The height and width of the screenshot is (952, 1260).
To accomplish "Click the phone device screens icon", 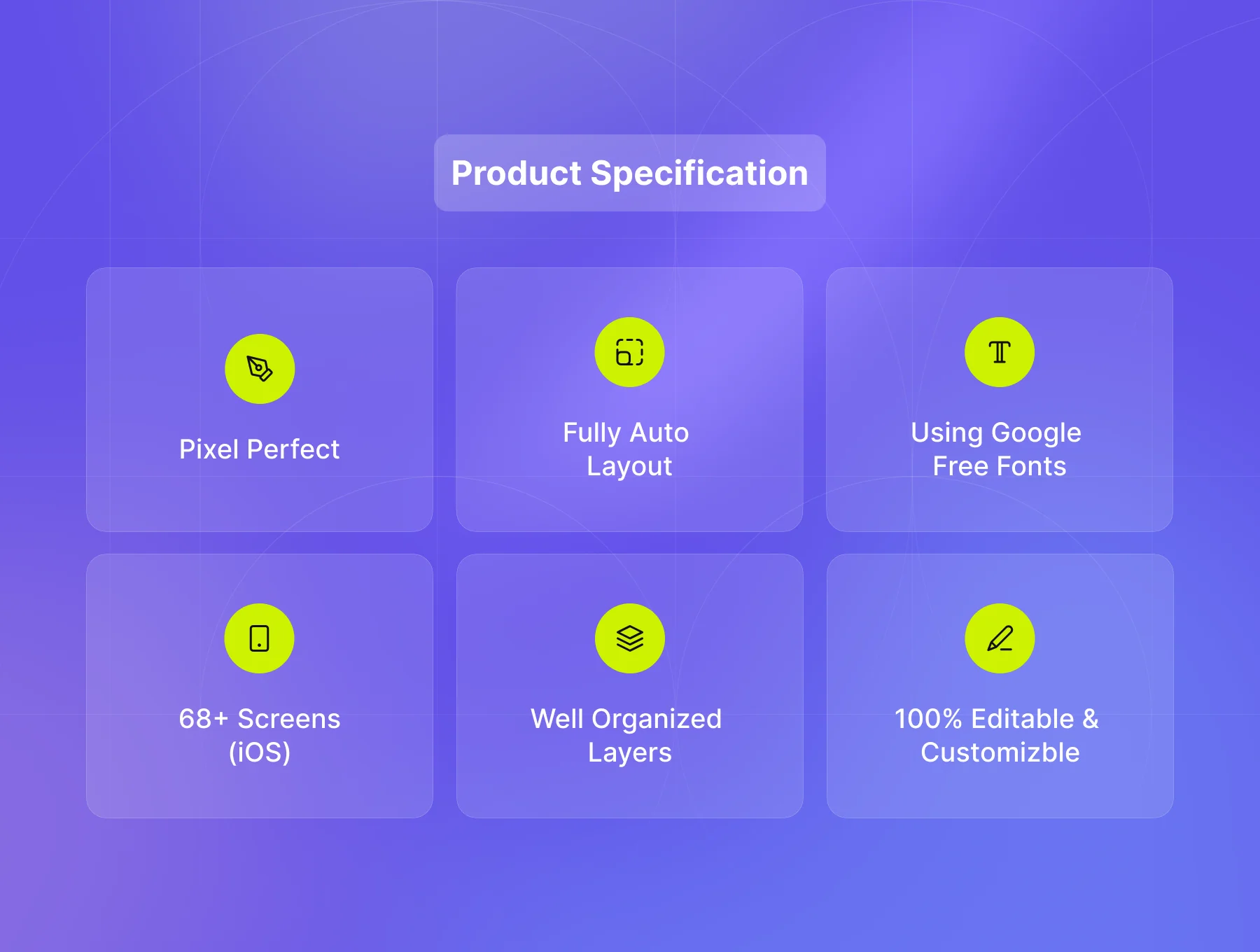I will pos(259,638).
